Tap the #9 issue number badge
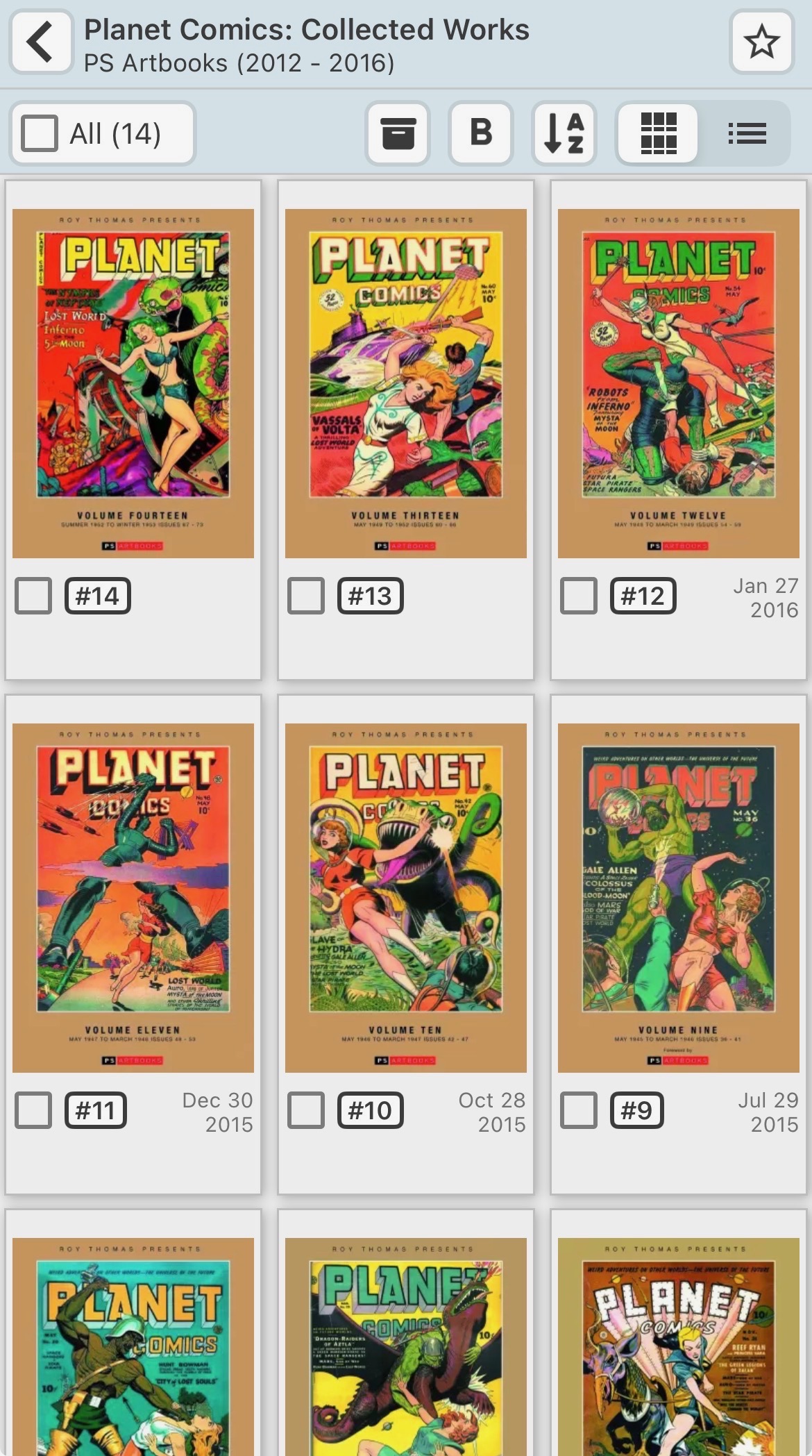Viewport: 812px width, 1456px height. [x=636, y=1110]
